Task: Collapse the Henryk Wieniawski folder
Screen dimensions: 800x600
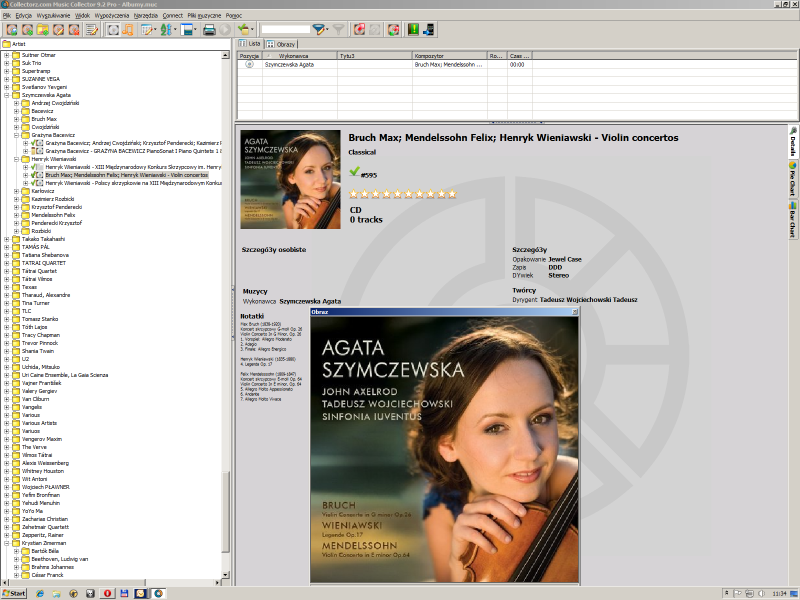Action: point(16,159)
